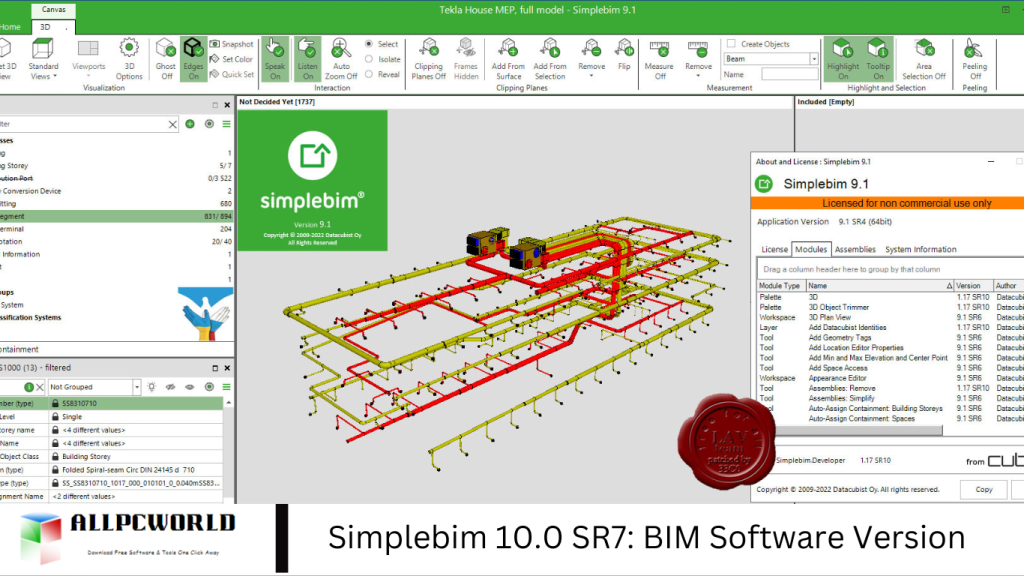The height and width of the screenshot is (576, 1024).
Task: Close the upper left panel
Action: pos(227,105)
